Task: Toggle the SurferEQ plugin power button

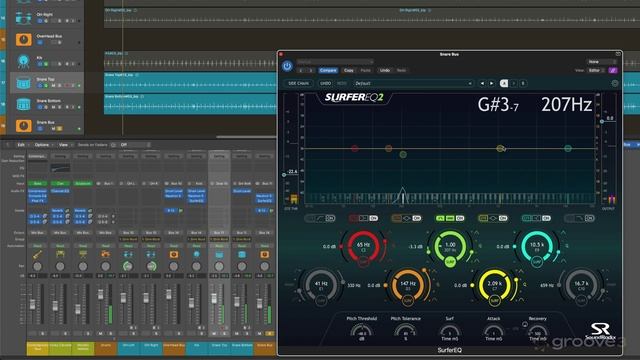Action: tap(287, 66)
